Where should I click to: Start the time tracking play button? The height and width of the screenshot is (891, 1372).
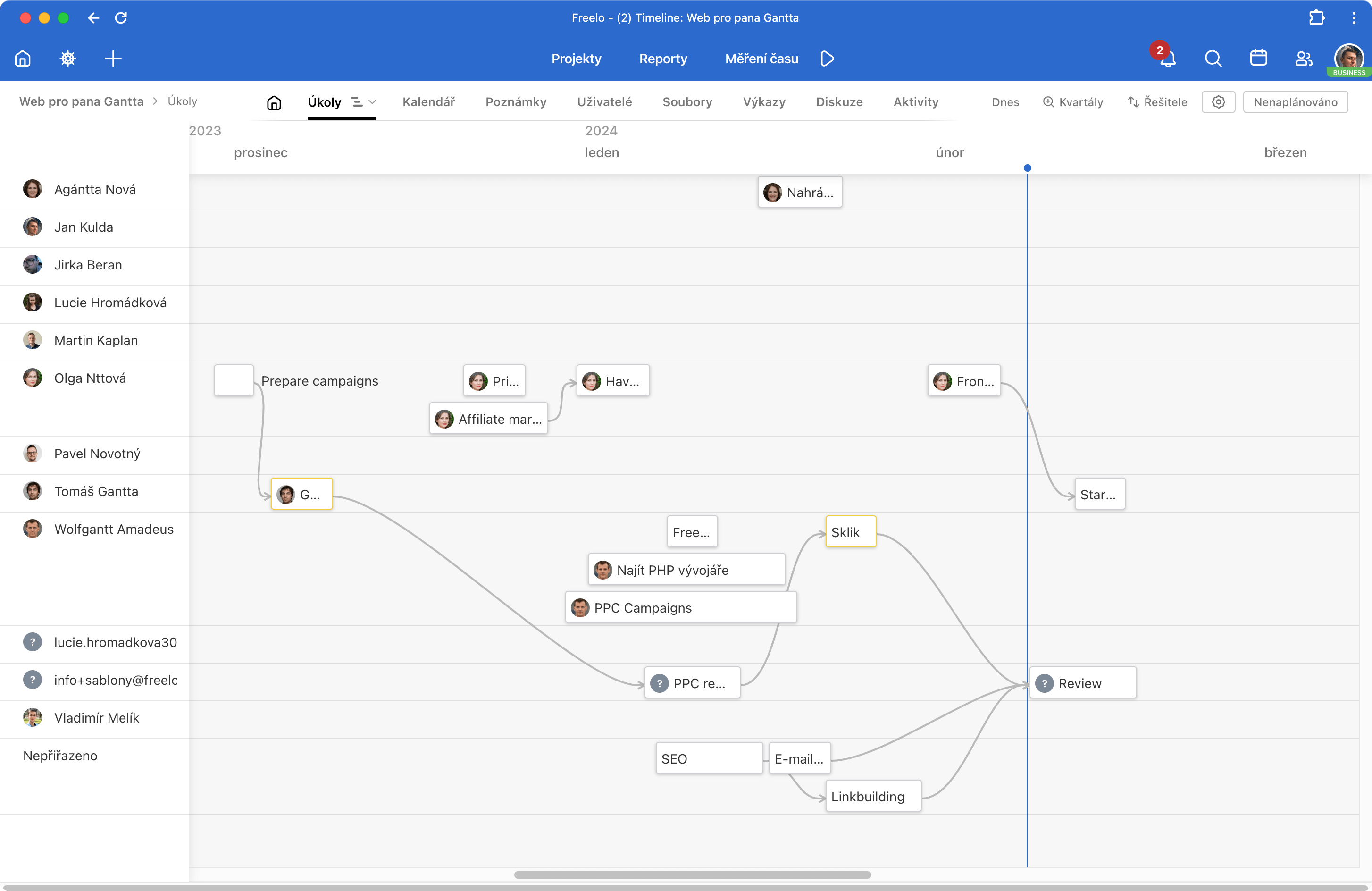tap(827, 59)
